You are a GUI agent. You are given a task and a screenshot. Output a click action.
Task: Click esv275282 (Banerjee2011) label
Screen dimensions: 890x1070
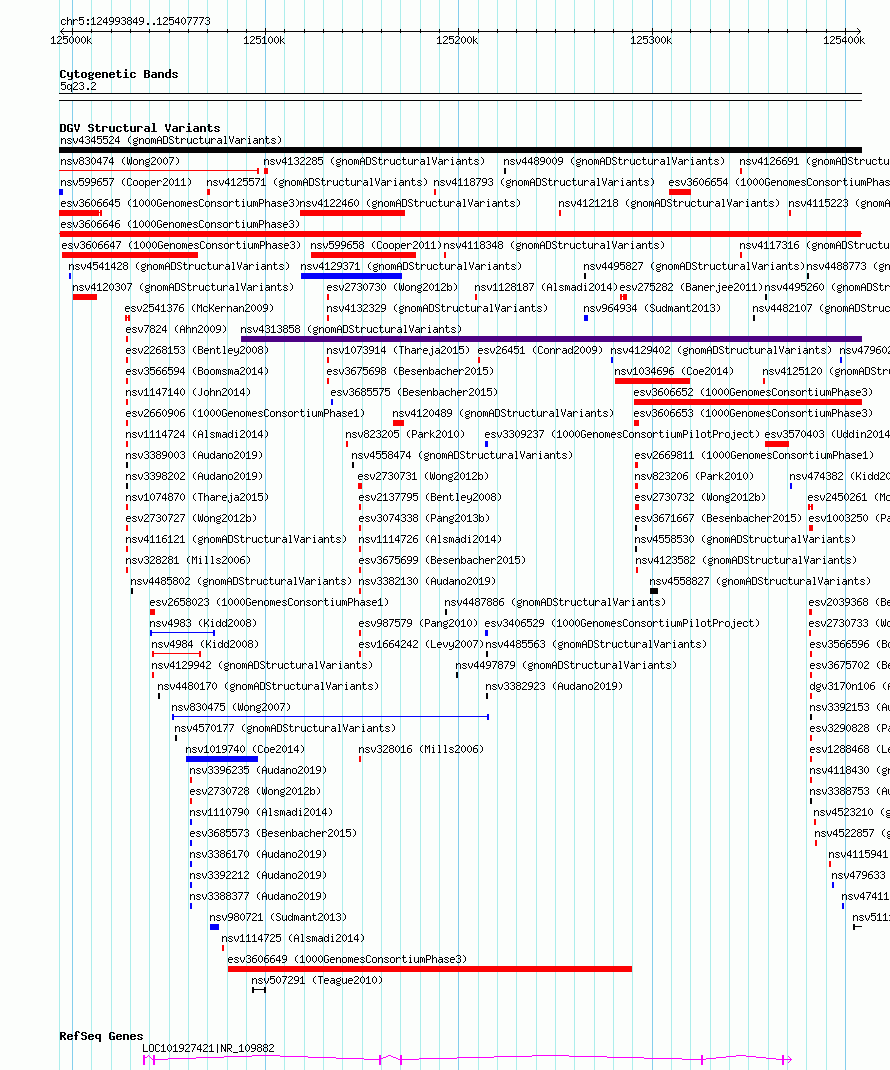(x=691, y=288)
